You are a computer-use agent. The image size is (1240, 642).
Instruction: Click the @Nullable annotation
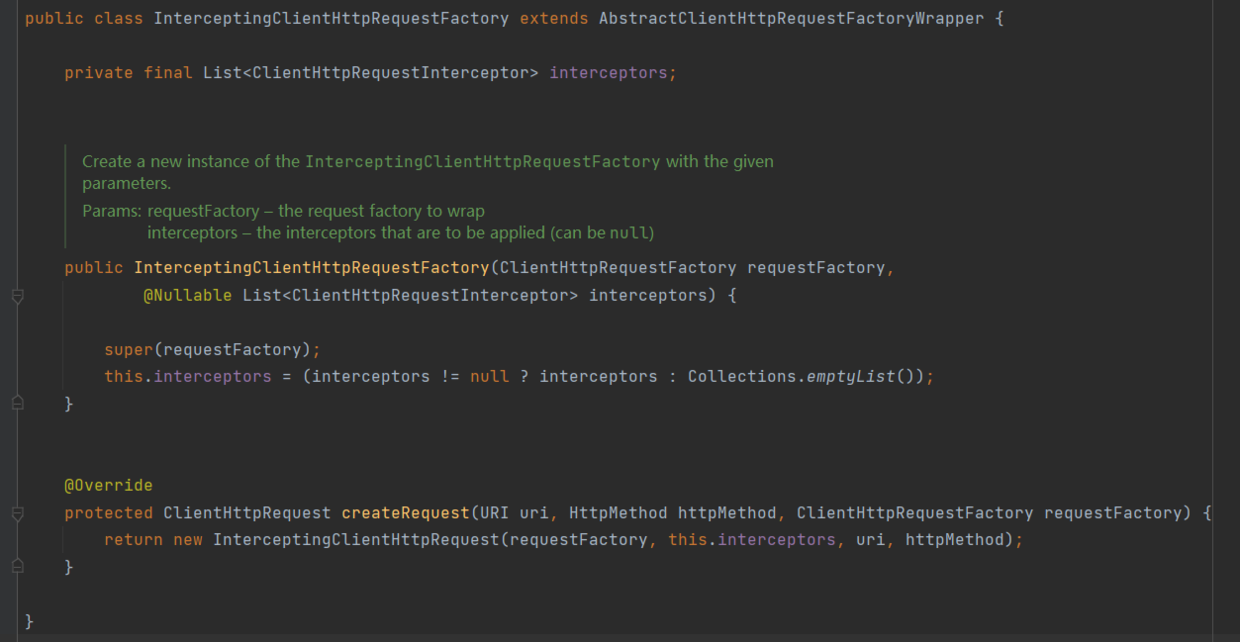pyautogui.click(x=187, y=295)
